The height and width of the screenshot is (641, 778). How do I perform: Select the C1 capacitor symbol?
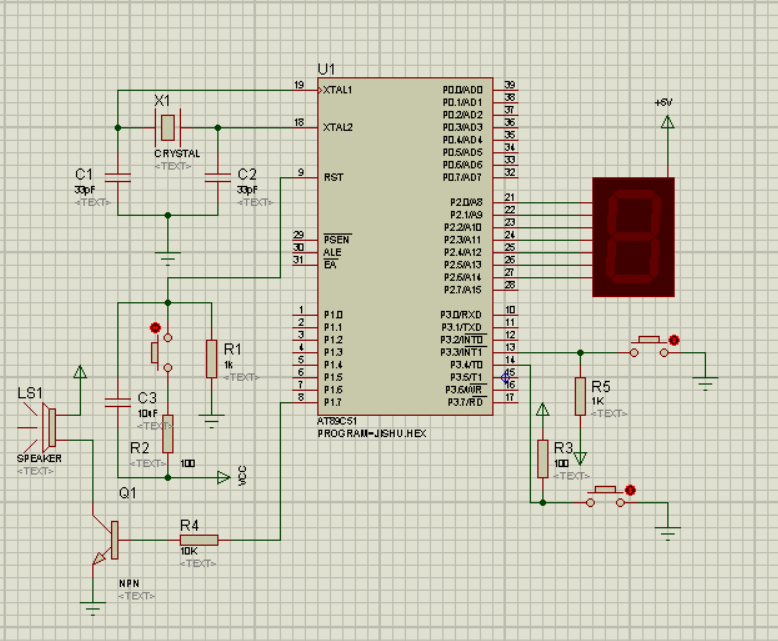pyautogui.click(x=118, y=178)
